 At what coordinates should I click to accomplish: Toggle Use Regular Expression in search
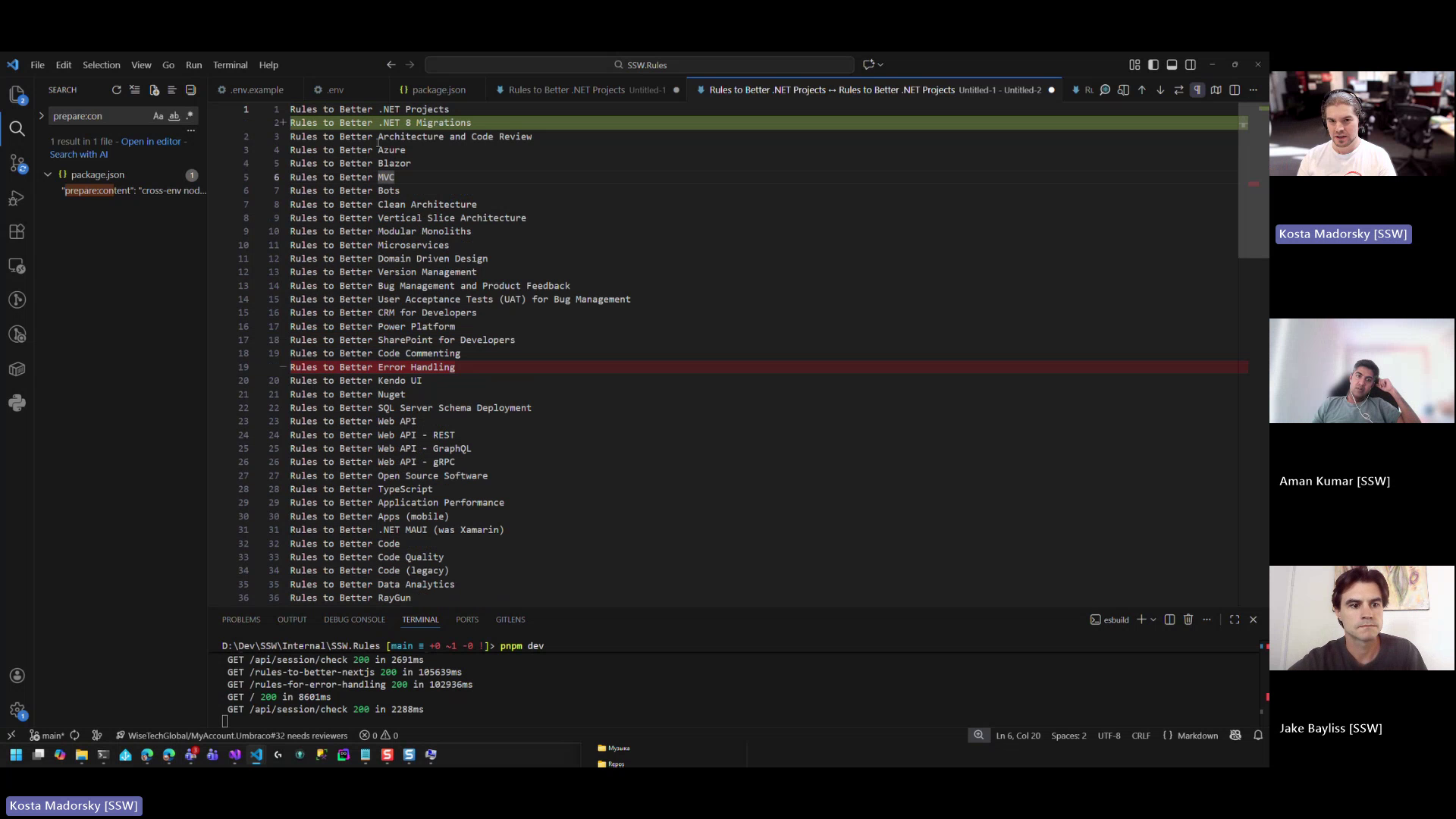pyautogui.click(x=190, y=116)
